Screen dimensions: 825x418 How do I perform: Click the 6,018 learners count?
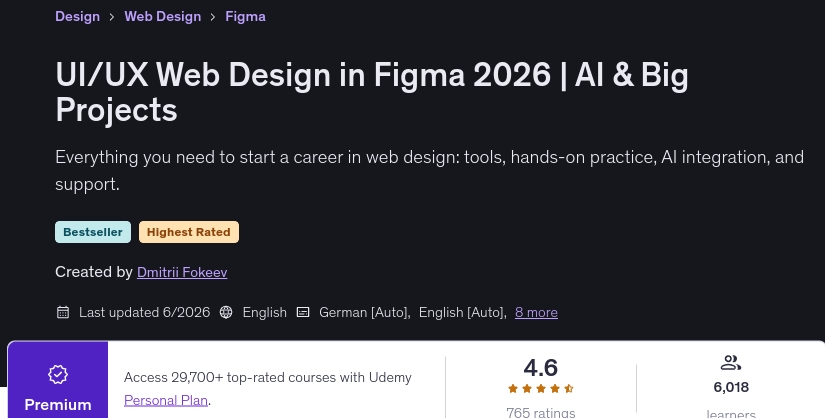[x=731, y=387]
